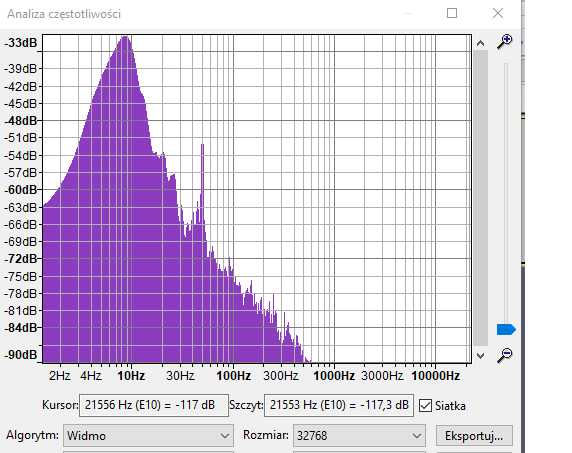Zoom in with the magnifier plus icon
Screen dimensions: 572x453
[x=505, y=42]
